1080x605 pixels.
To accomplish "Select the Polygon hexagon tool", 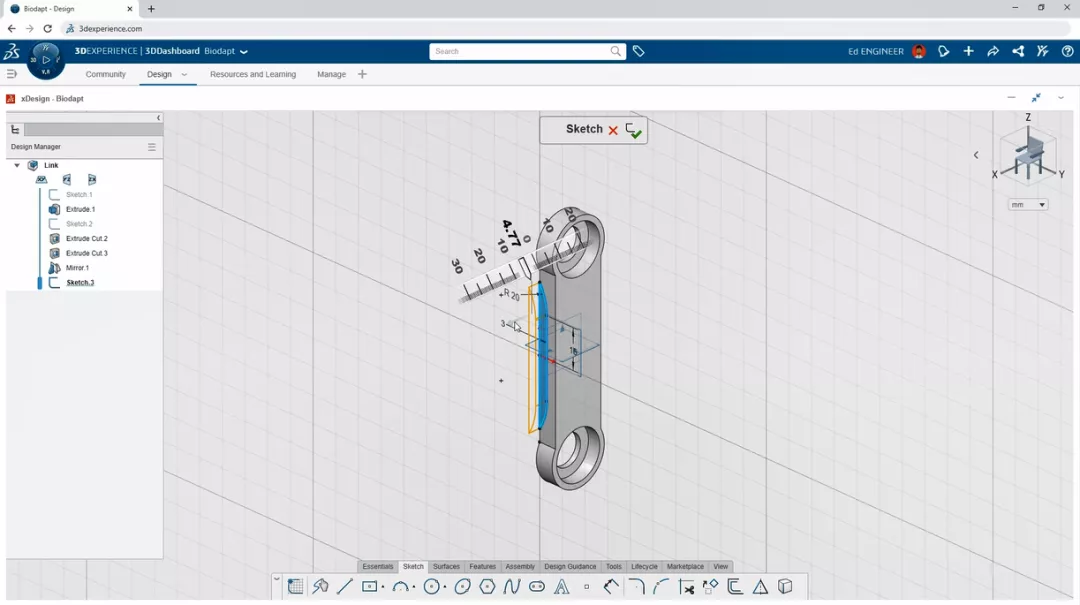I will click(487, 587).
